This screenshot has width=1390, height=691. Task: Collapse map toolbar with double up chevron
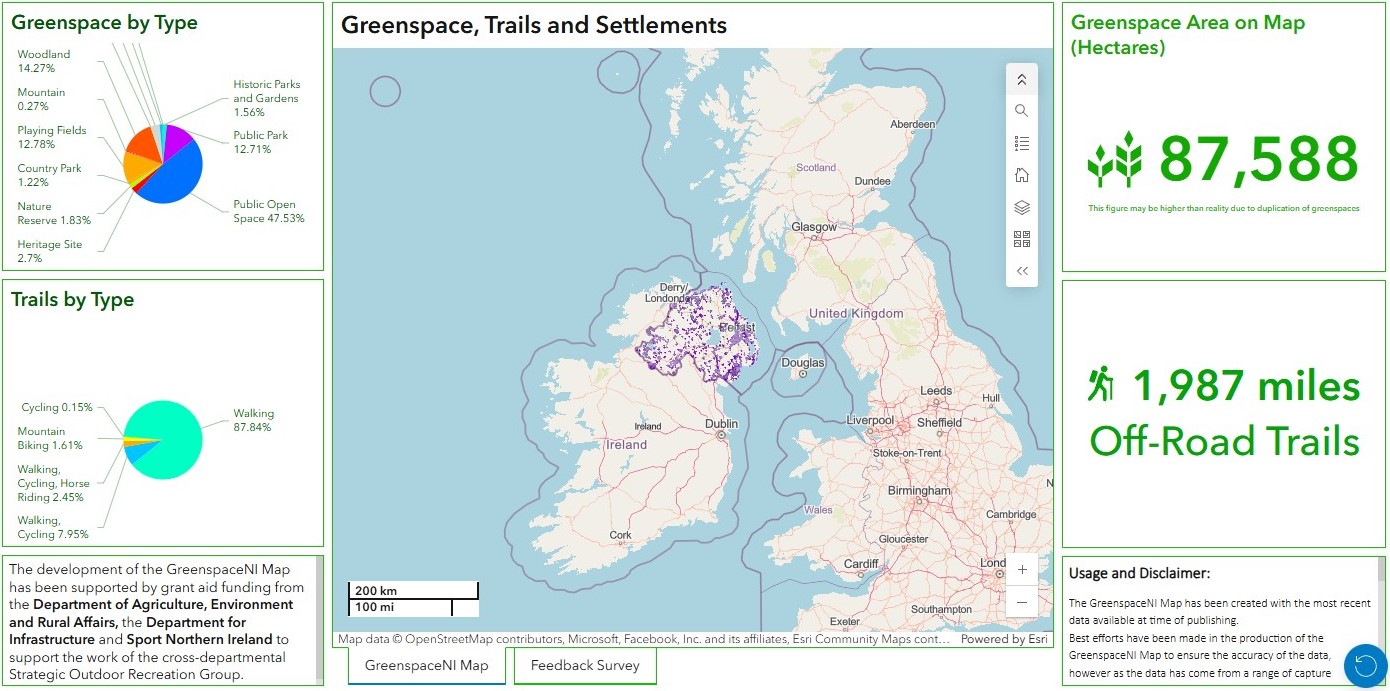click(x=1021, y=79)
